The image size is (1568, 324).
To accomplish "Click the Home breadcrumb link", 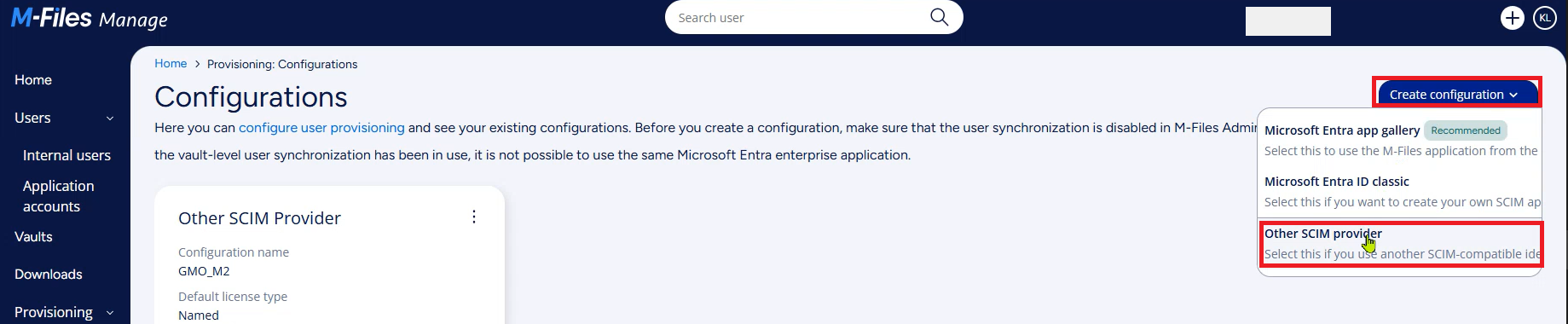I will pyautogui.click(x=171, y=63).
